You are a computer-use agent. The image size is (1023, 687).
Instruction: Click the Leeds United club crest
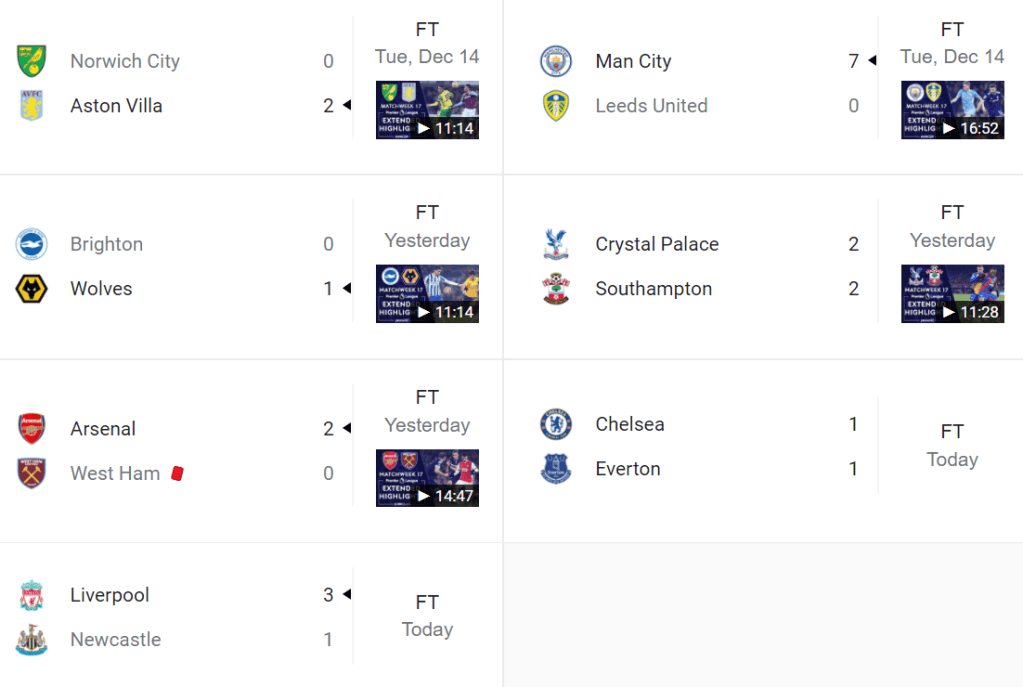click(x=556, y=106)
